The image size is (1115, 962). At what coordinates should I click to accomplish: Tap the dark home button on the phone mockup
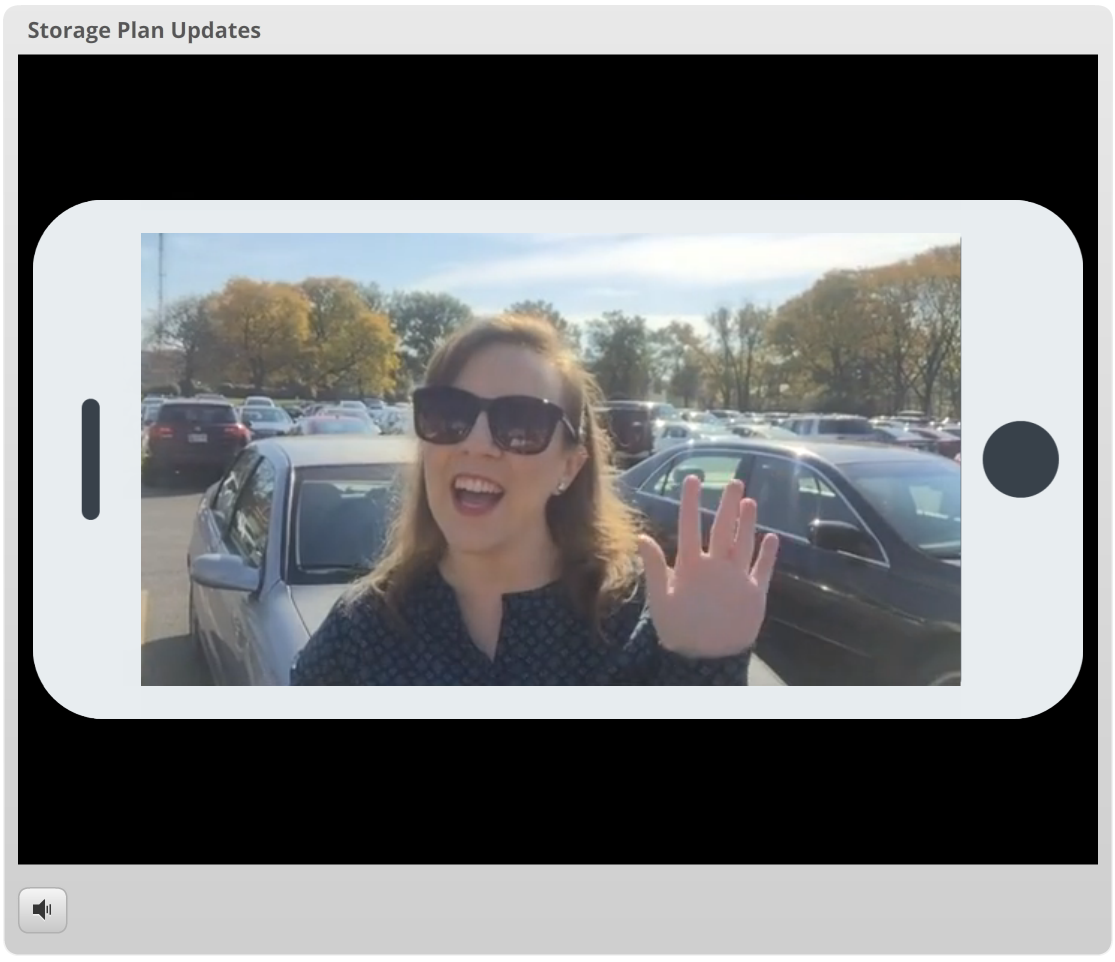click(1021, 460)
